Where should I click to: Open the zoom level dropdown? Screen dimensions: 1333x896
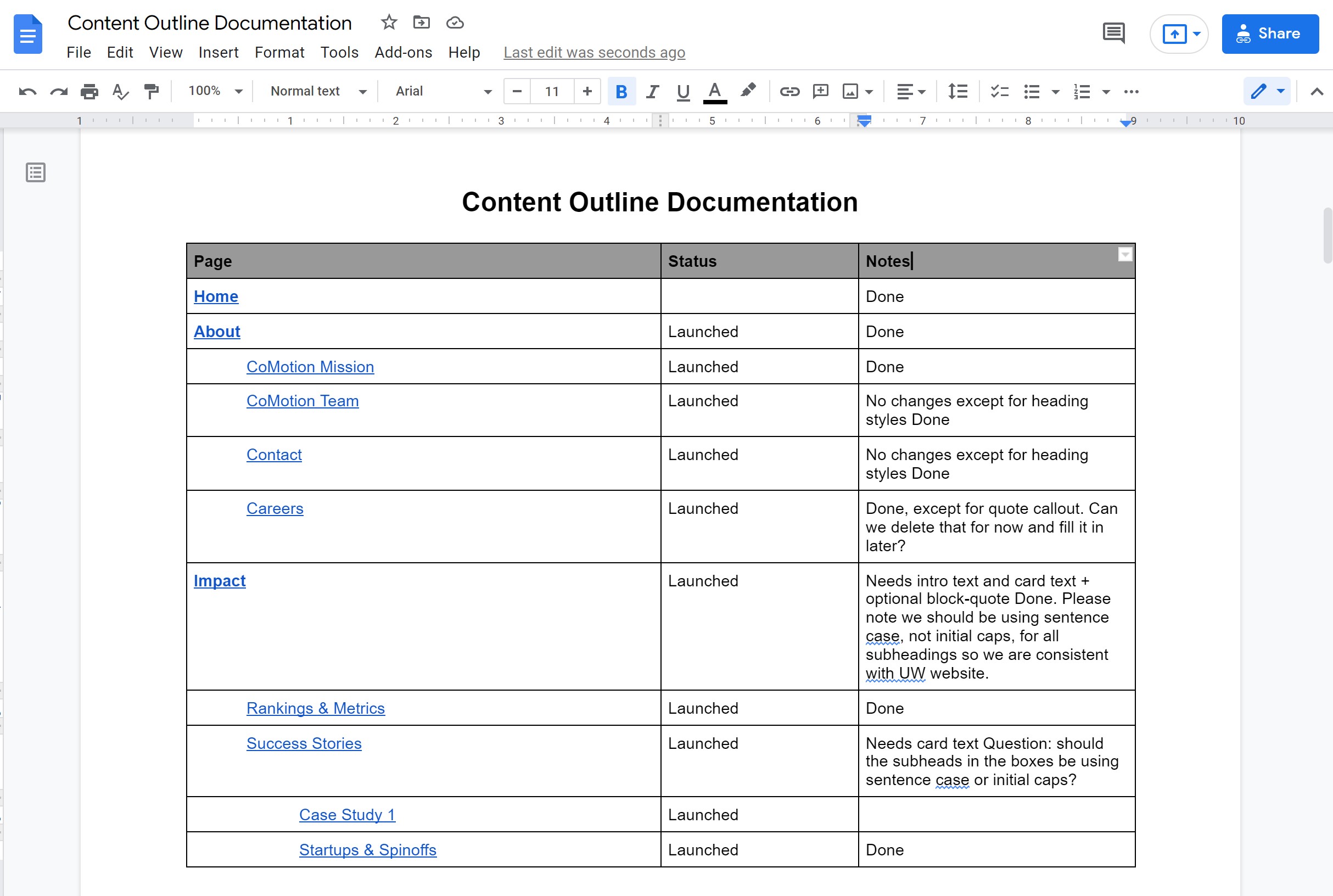tap(215, 92)
